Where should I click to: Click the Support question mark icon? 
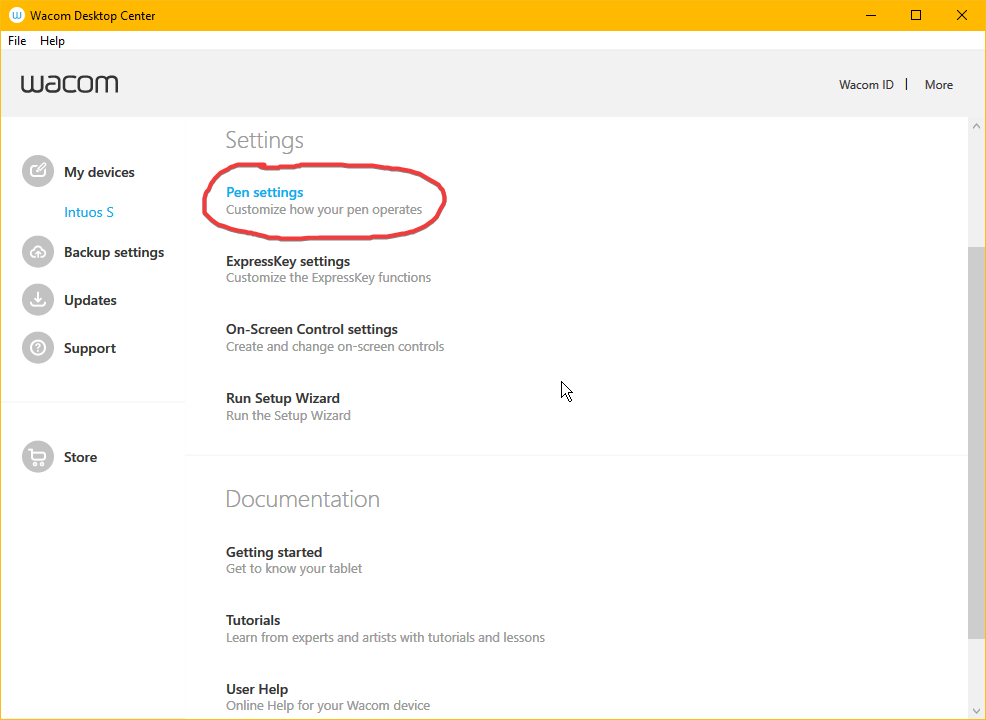pyautogui.click(x=38, y=348)
